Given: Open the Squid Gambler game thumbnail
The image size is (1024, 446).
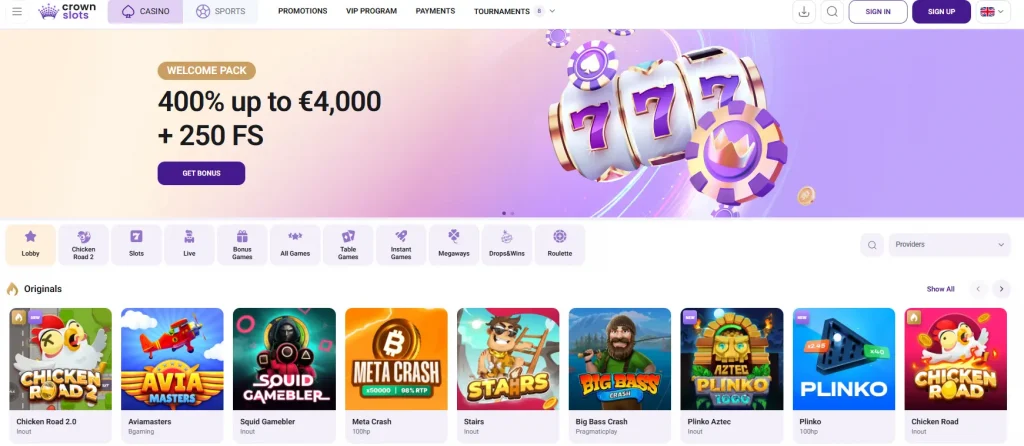Looking at the screenshot, I should [284, 359].
